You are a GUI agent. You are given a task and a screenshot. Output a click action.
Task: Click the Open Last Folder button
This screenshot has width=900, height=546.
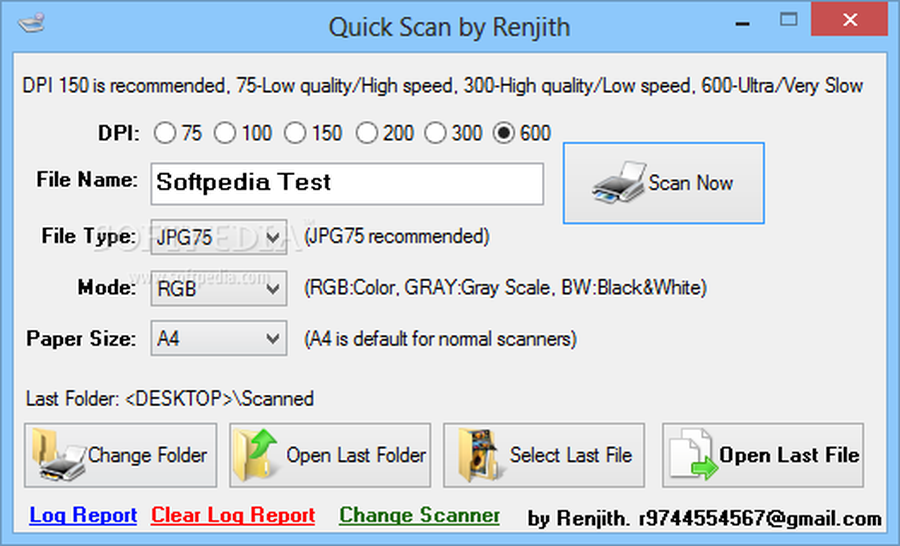pos(330,455)
